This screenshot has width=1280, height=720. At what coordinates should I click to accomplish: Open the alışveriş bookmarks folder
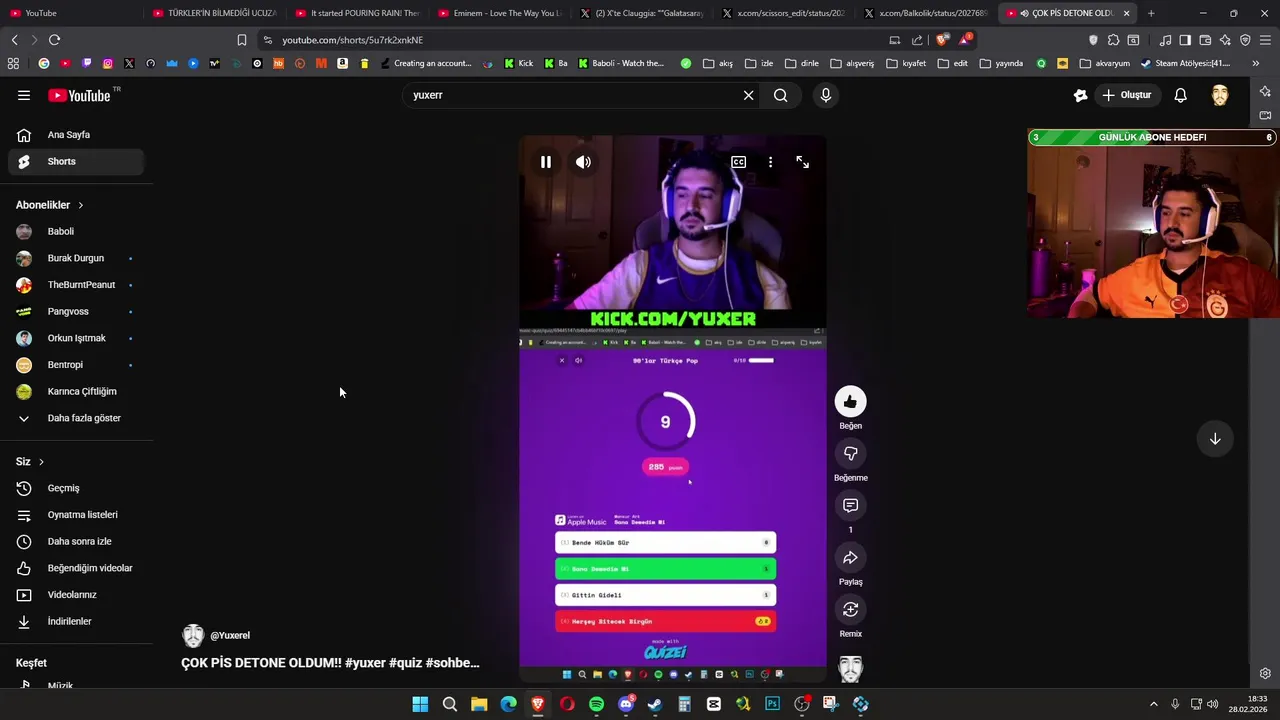tap(852, 63)
